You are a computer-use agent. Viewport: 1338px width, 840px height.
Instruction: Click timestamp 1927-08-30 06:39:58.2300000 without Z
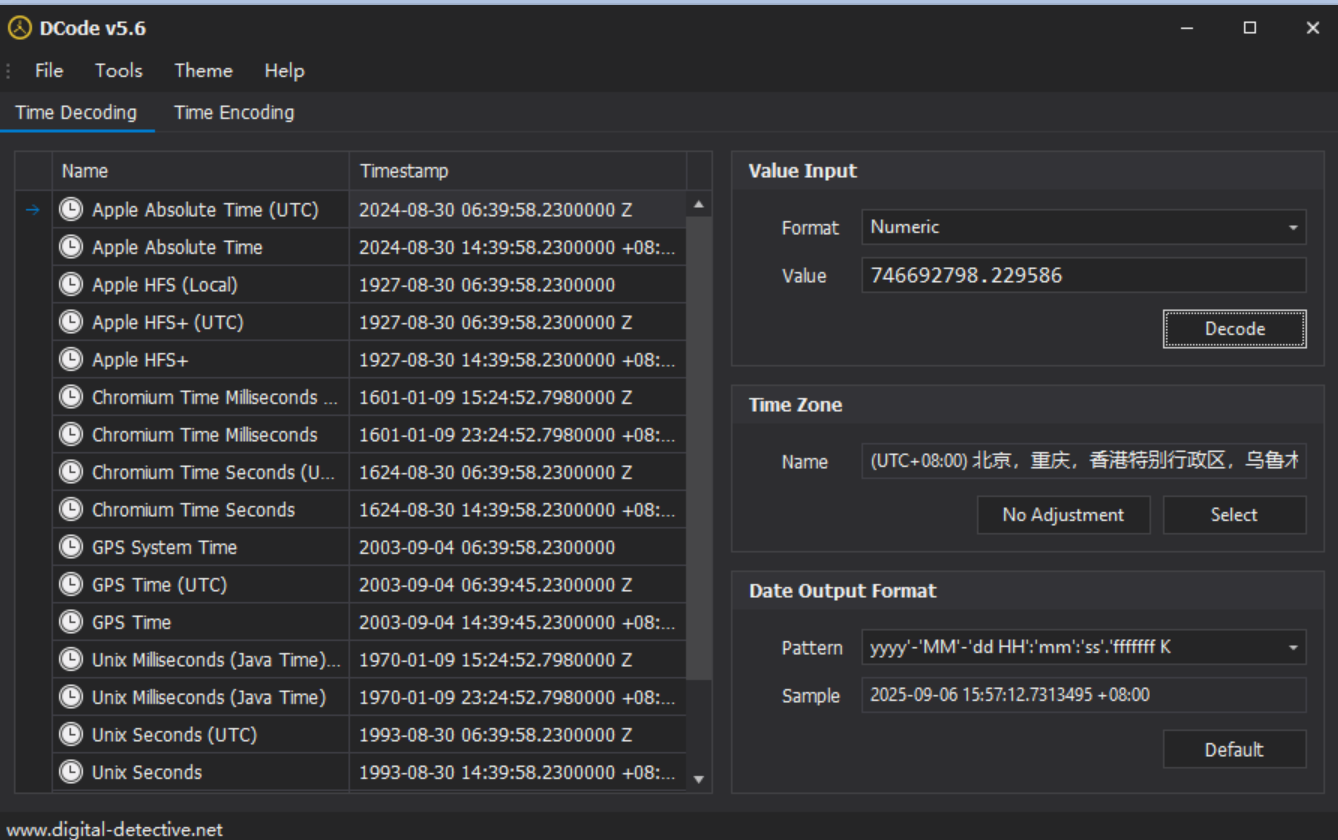click(487, 285)
